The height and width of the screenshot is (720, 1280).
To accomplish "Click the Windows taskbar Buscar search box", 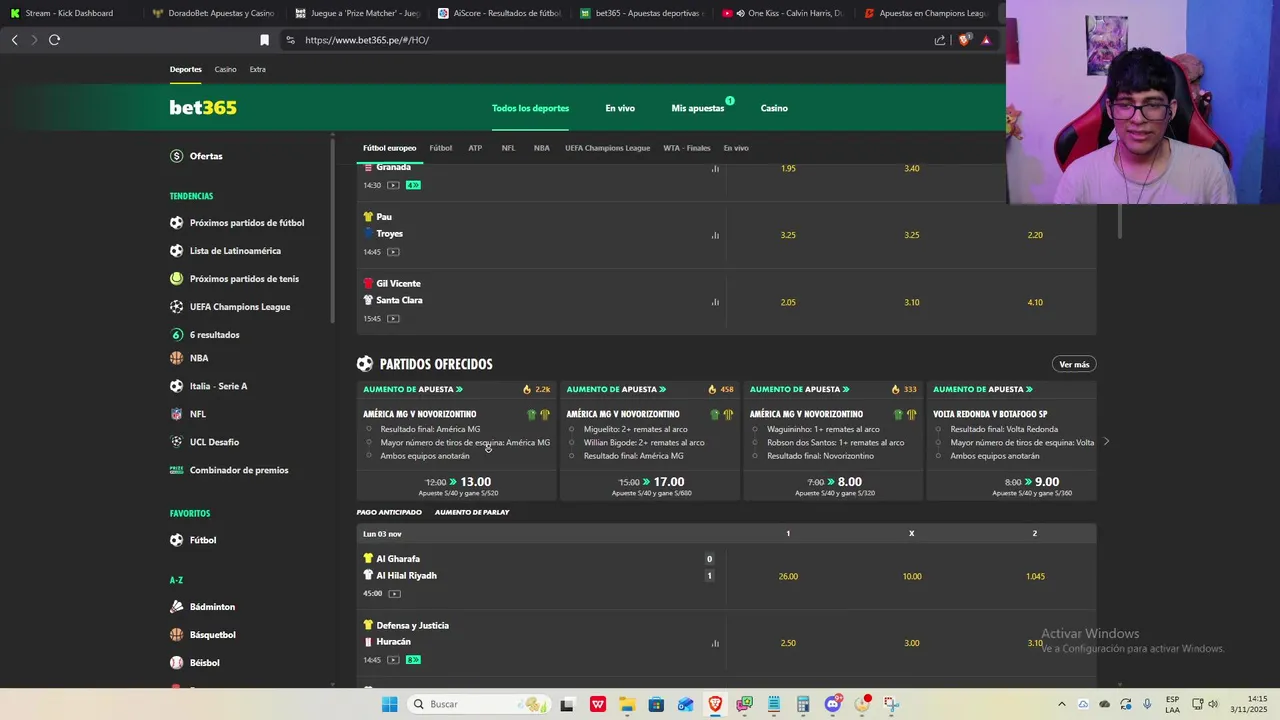I will click(x=478, y=704).
